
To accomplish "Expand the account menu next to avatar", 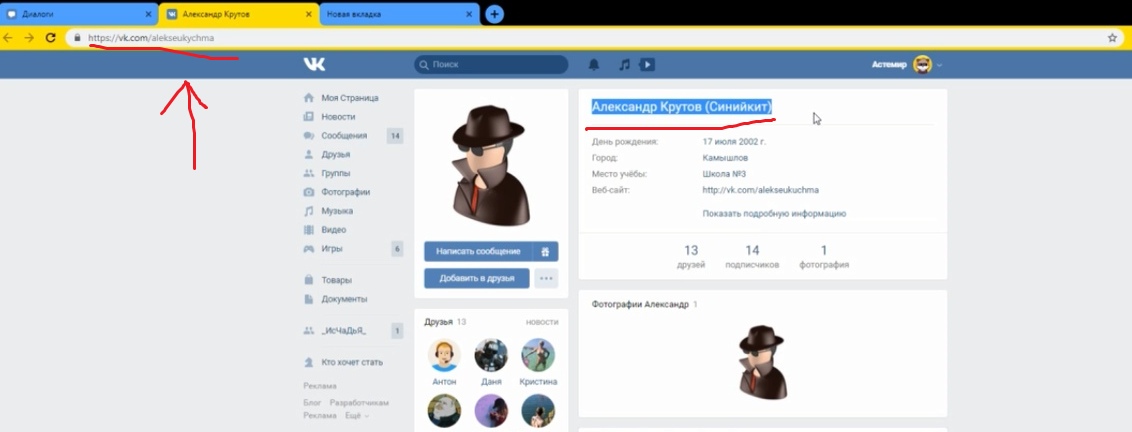I will click(x=940, y=65).
